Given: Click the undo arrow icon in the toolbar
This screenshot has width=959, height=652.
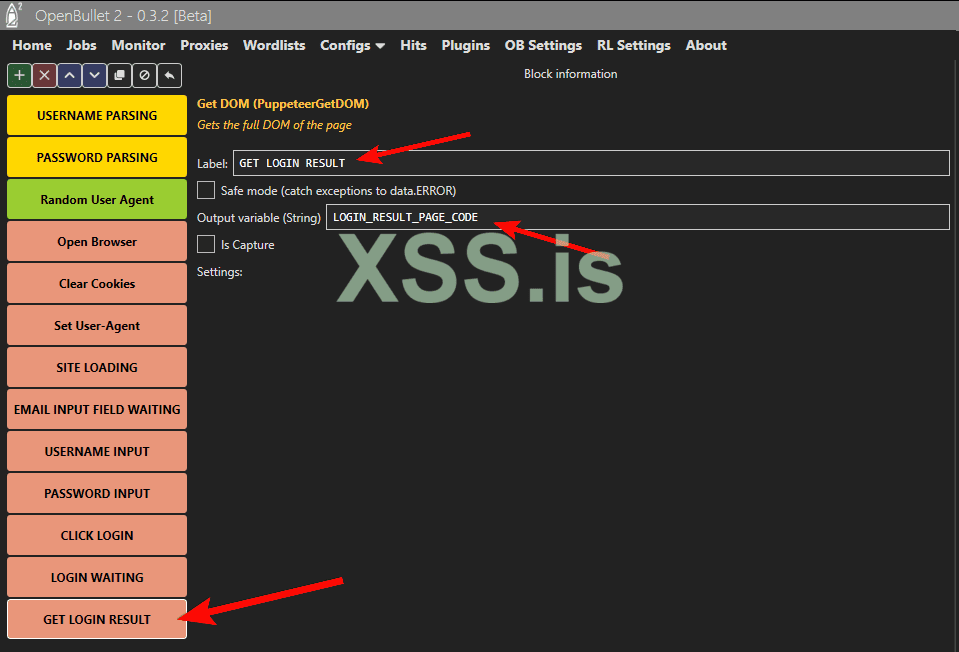Looking at the screenshot, I should point(169,76).
